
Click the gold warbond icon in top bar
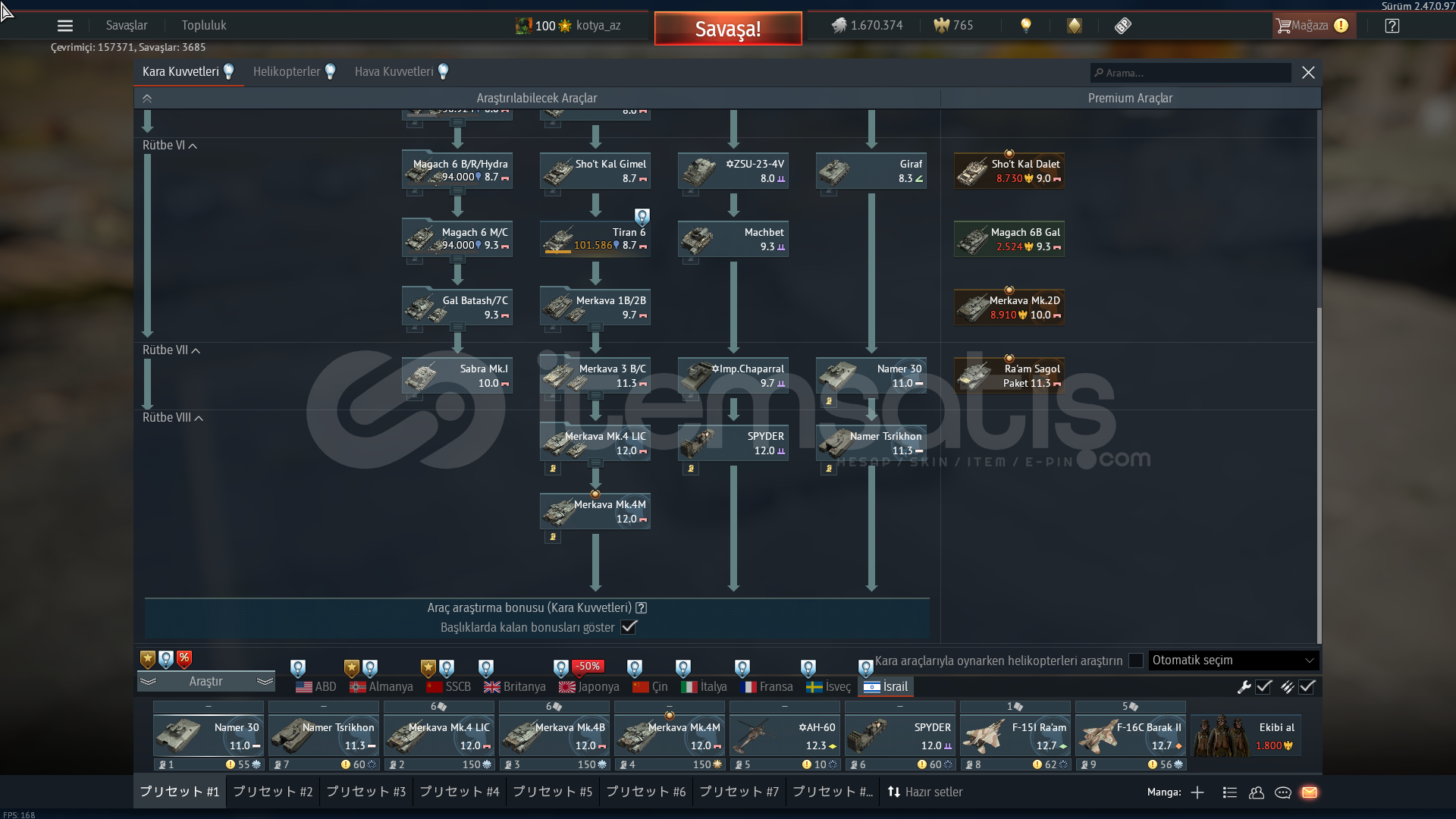click(x=1075, y=26)
